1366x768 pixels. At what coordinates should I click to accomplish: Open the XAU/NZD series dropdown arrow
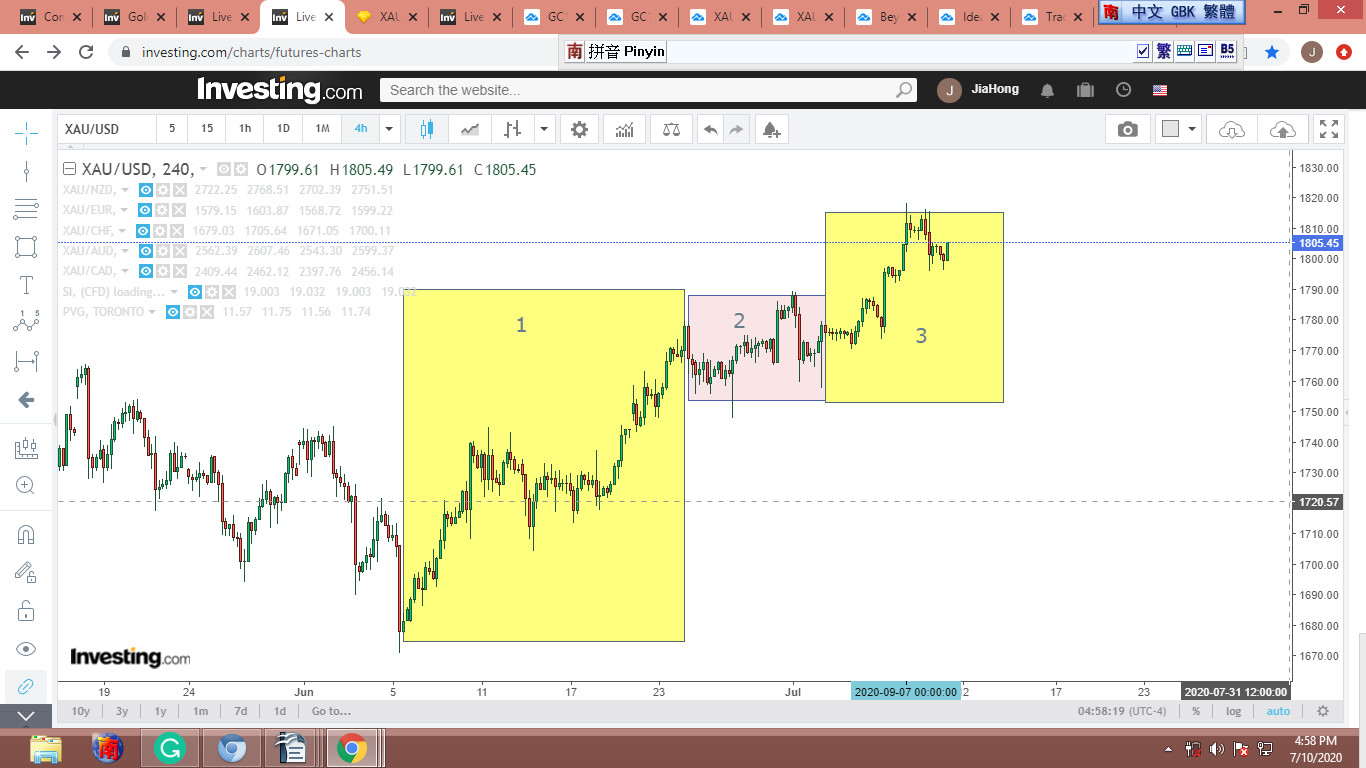point(125,190)
